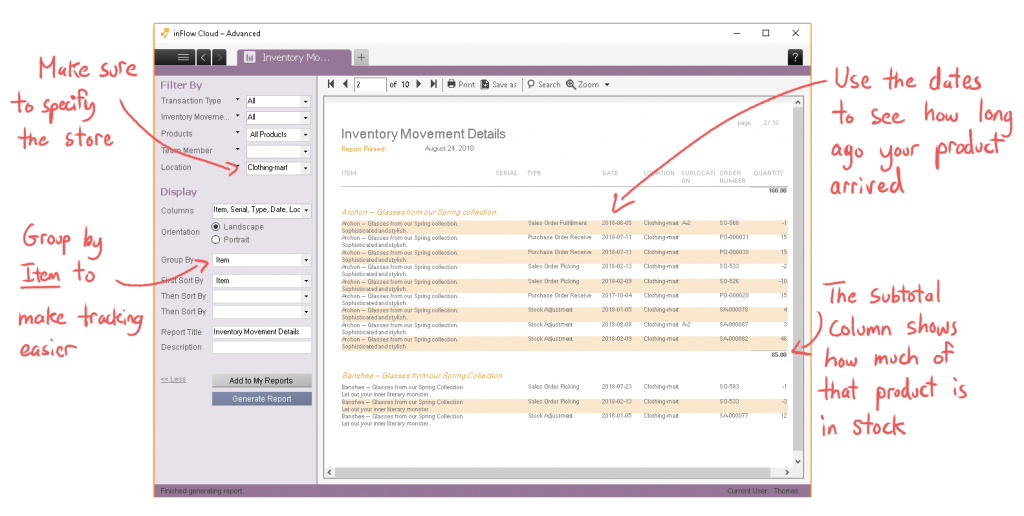1024x516 pixels.
Task: Open the Zoom dropdown in toolbar
Action: tap(588, 85)
